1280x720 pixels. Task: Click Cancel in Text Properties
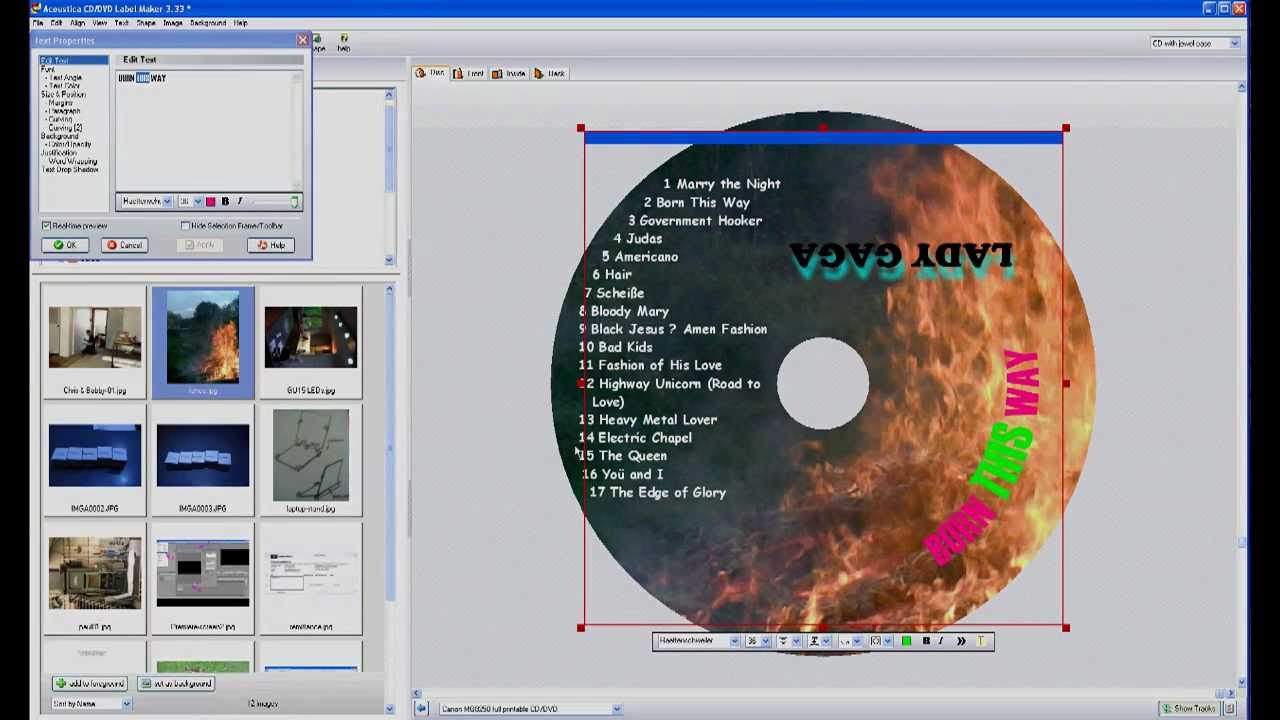point(125,245)
